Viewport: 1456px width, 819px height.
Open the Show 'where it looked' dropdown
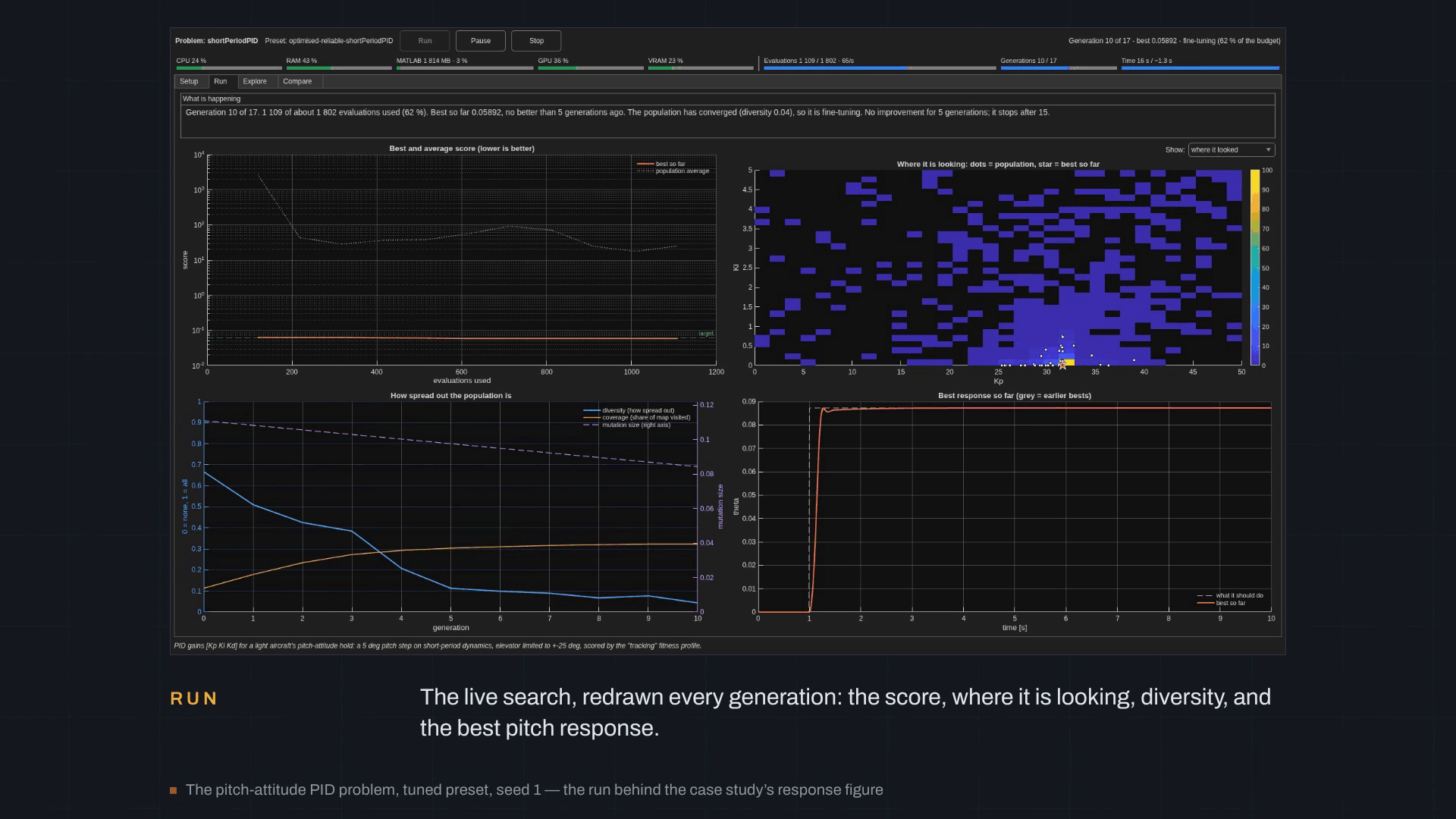click(1232, 150)
